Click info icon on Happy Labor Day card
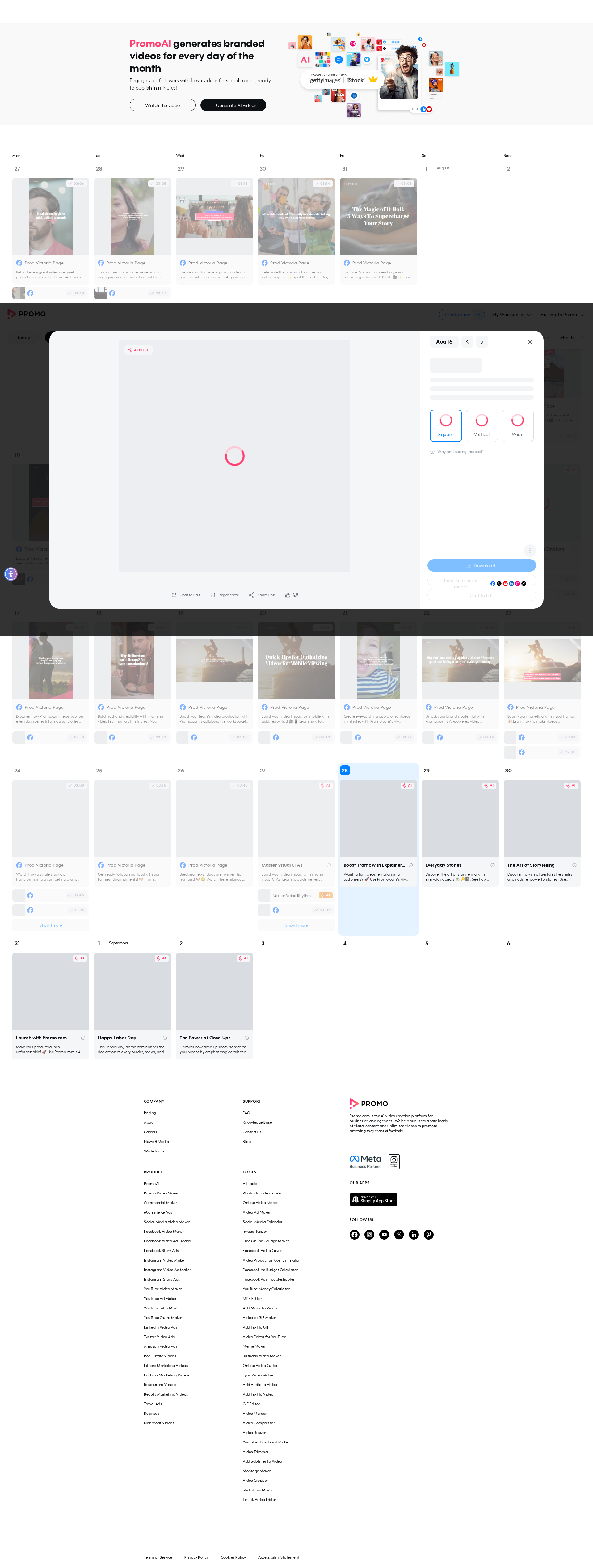The height and width of the screenshot is (1568, 593). [165, 1038]
